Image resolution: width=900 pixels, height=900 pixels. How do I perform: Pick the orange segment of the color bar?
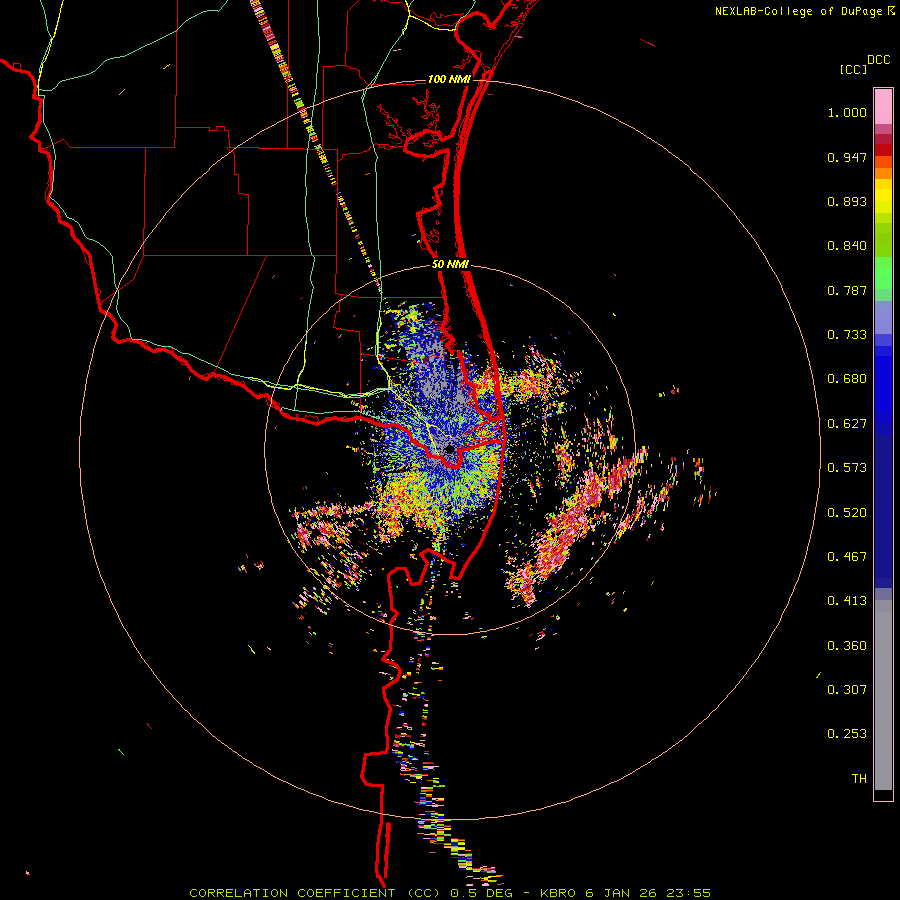coord(883,173)
